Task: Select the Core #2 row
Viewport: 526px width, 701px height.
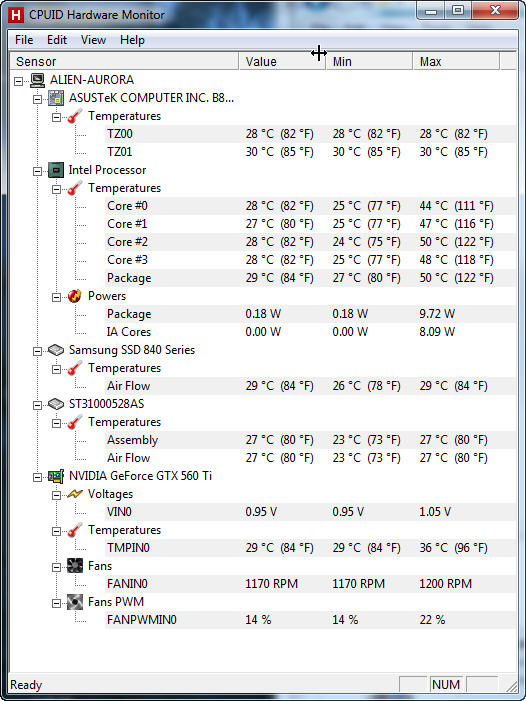Action: click(x=310, y=242)
